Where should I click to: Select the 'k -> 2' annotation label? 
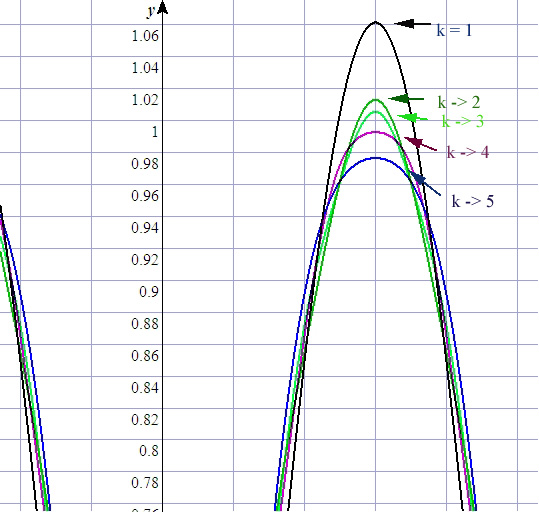pos(459,102)
